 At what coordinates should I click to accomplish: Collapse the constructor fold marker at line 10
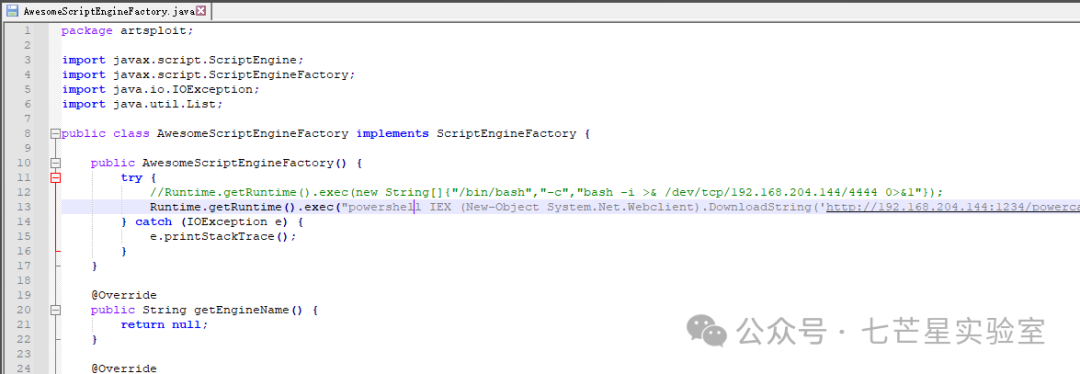tap(55, 163)
